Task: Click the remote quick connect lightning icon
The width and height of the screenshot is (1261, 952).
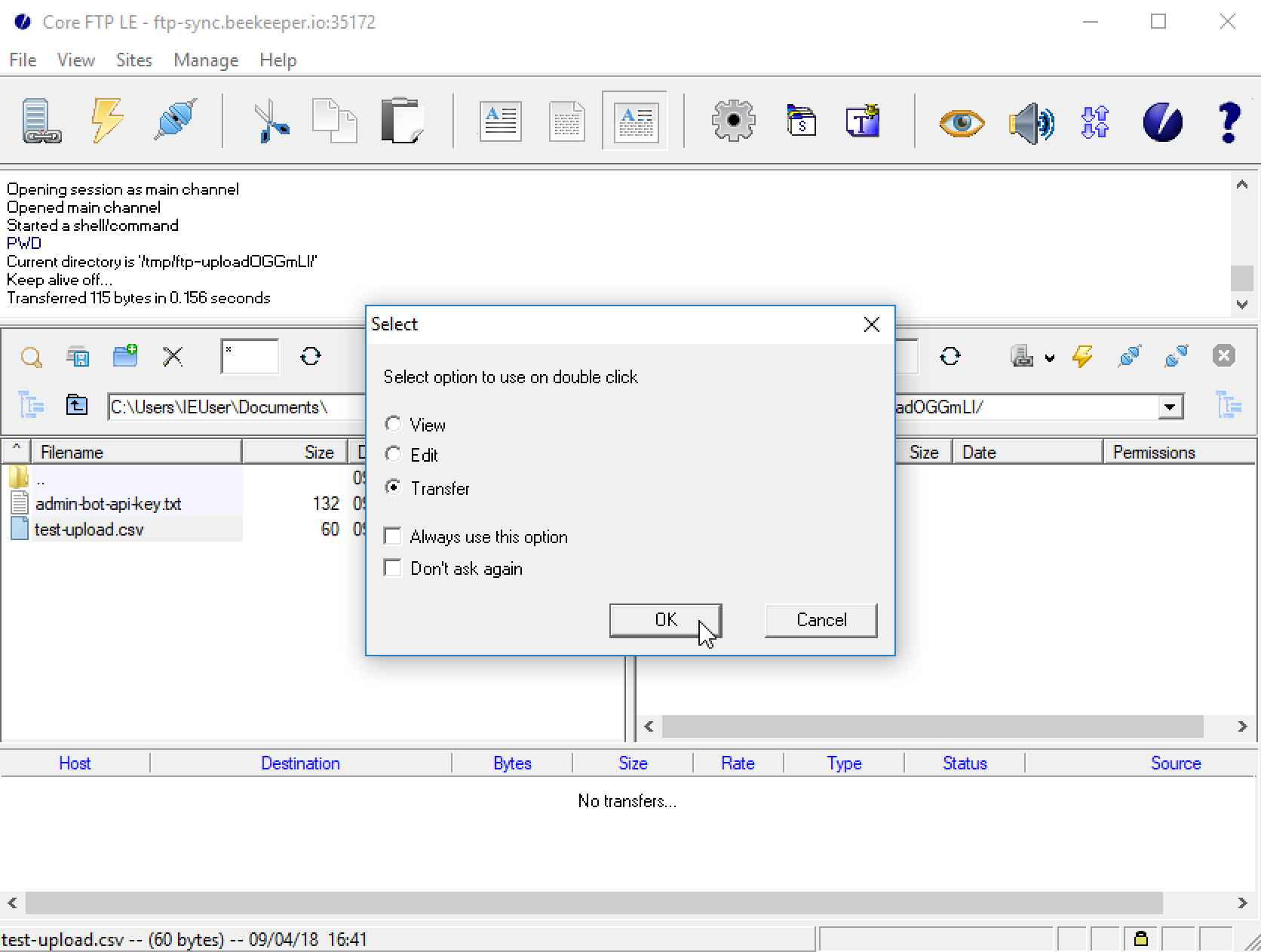Action: pyautogui.click(x=1082, y=356)
